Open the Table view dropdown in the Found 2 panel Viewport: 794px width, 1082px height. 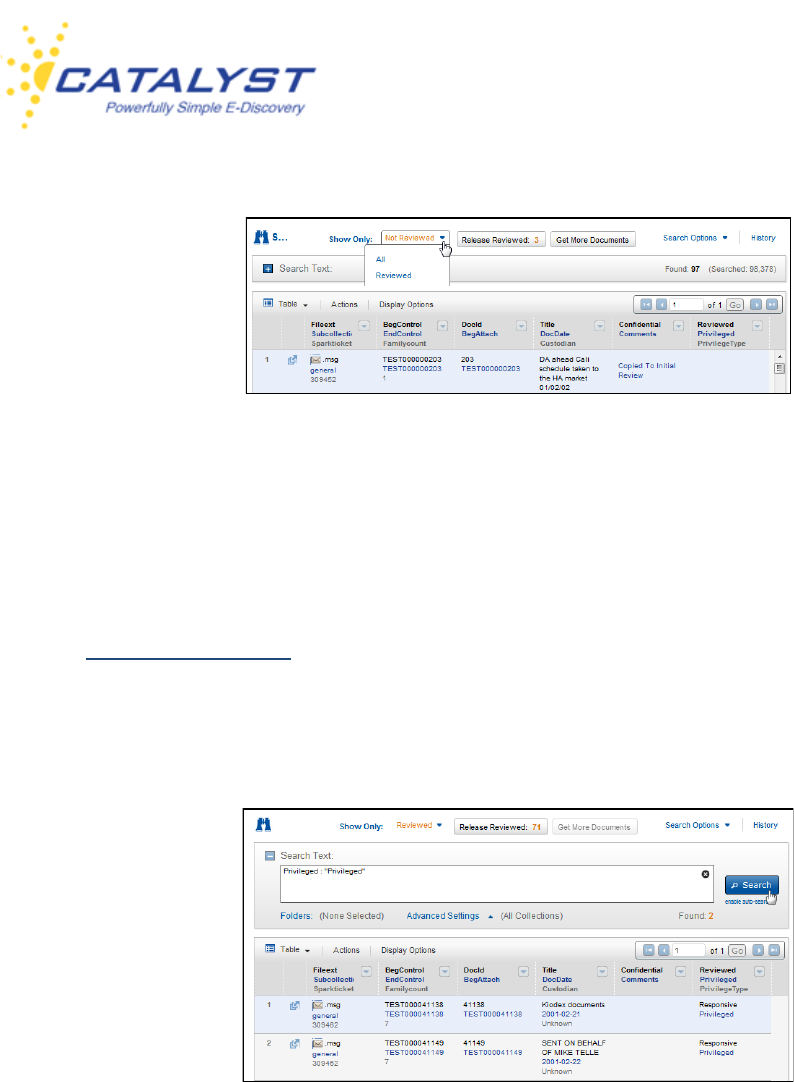(288, 950)
